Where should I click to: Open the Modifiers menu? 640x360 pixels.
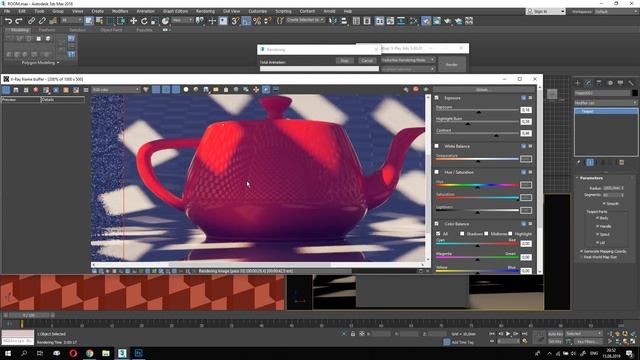click(120, 11)
